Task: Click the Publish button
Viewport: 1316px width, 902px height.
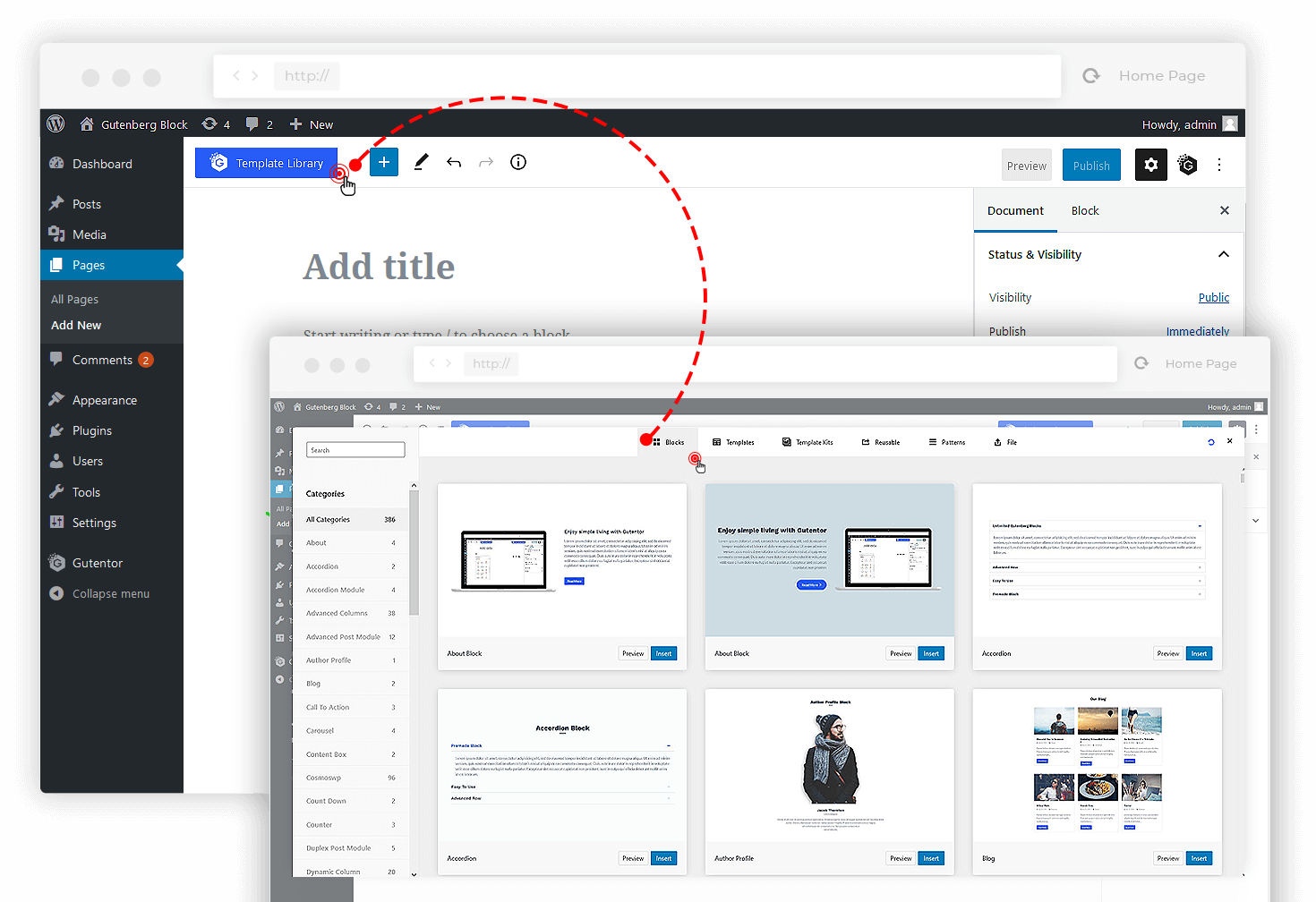Action: [x=1090, y=166]
